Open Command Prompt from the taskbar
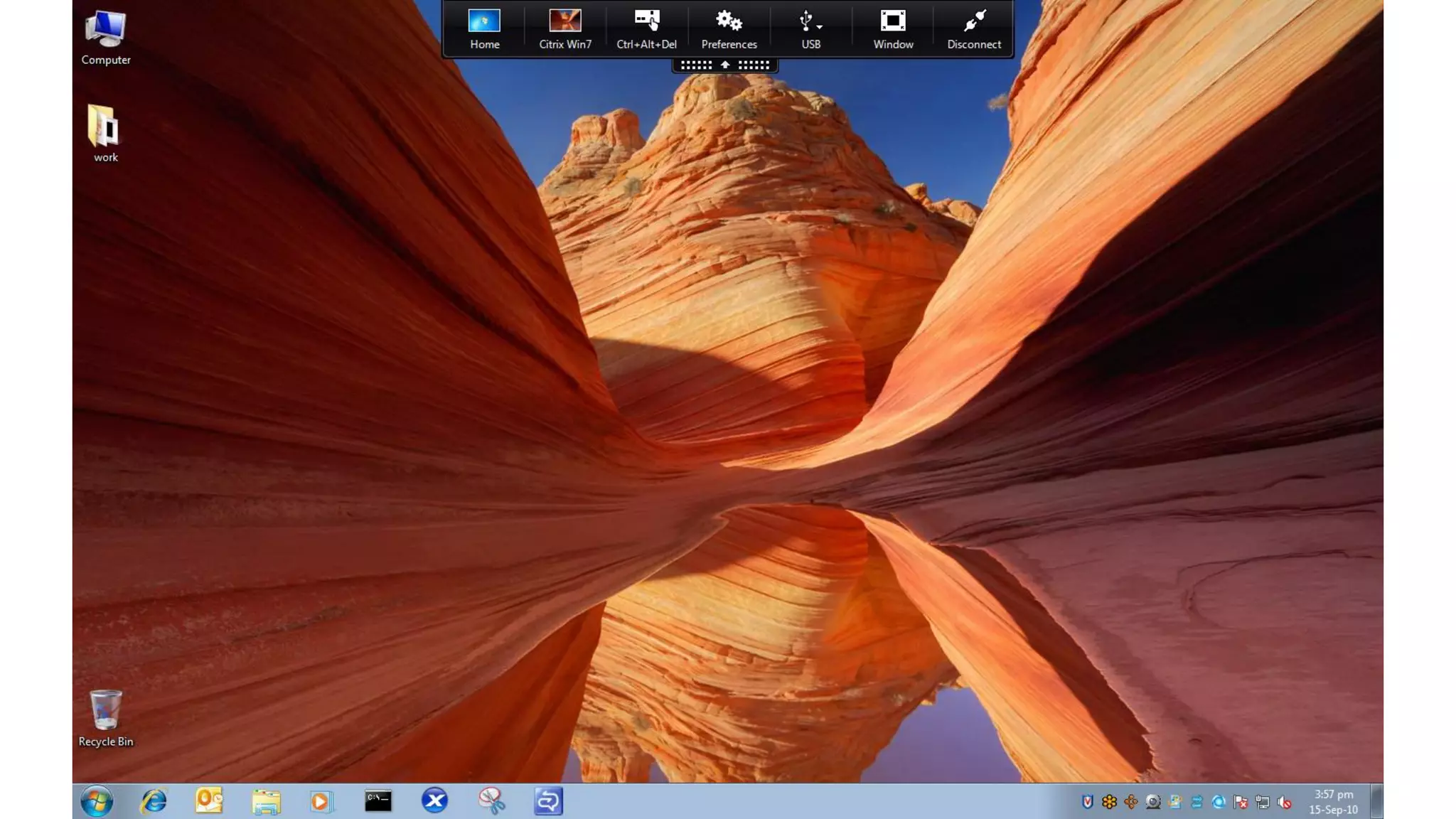 [378, 801]
